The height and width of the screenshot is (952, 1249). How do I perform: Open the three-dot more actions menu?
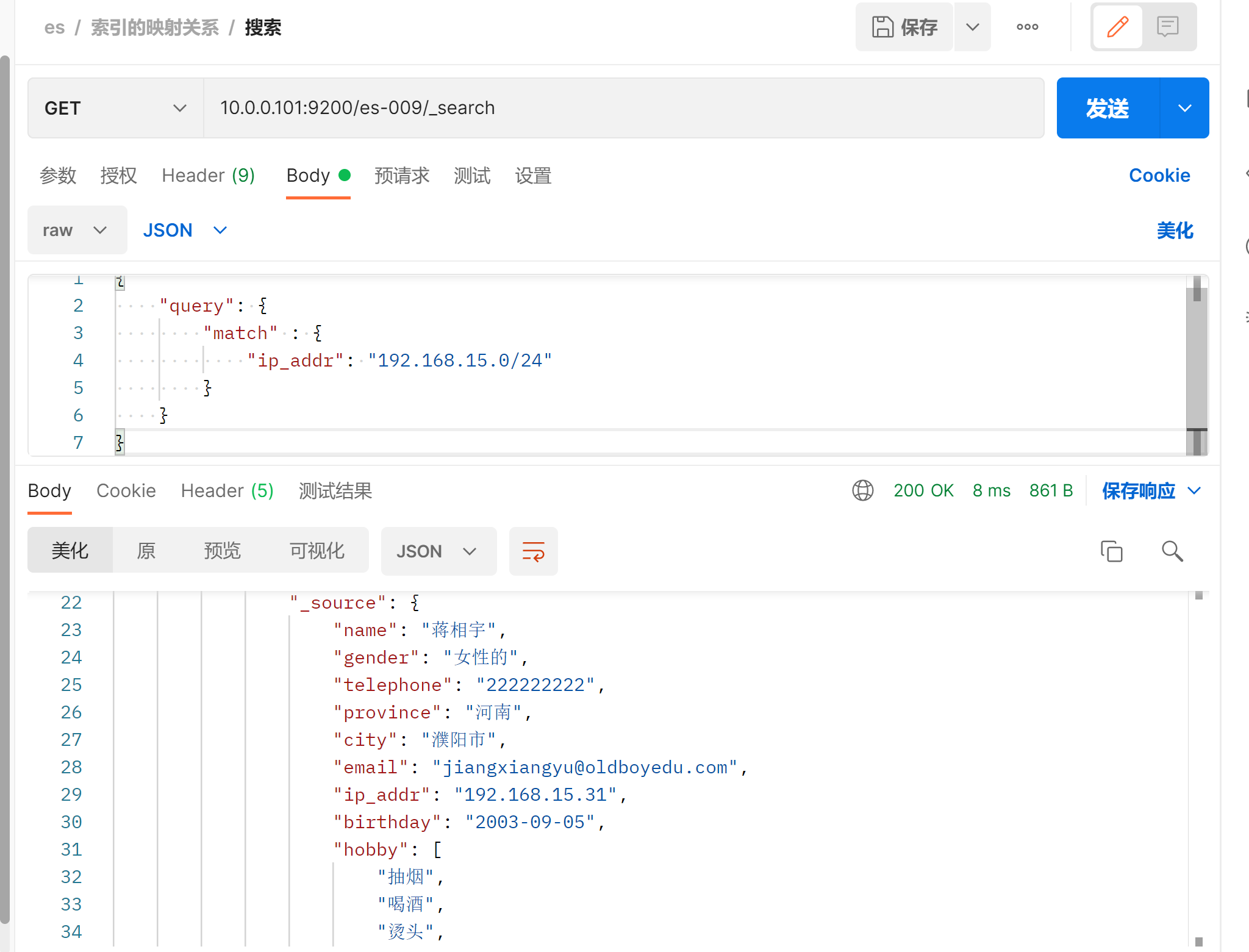[x=1028, y=27]
